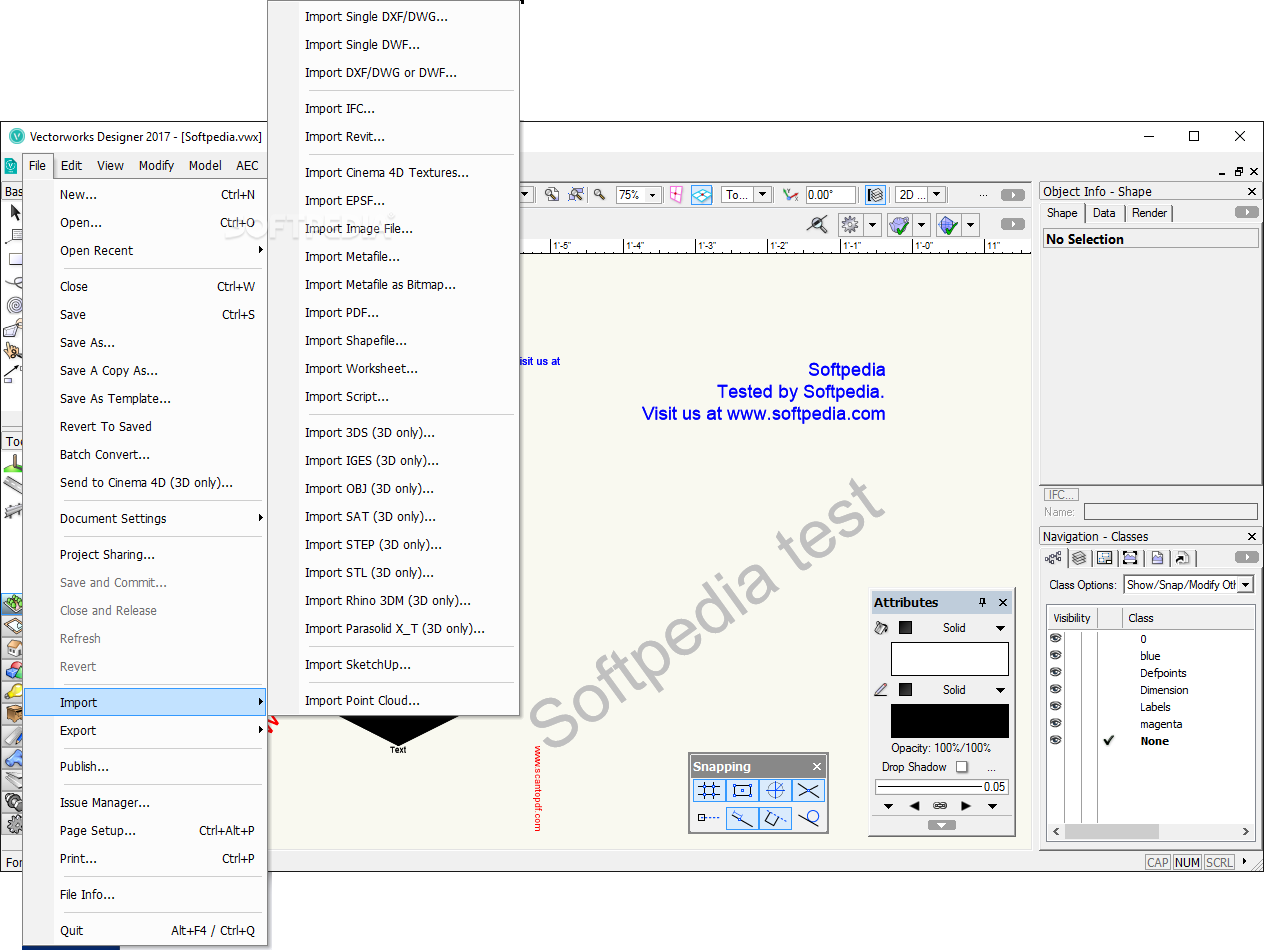This screenshot has width=1264, height=950.
Task: Toggle visibility eye for class blue
Action: 1055,655
